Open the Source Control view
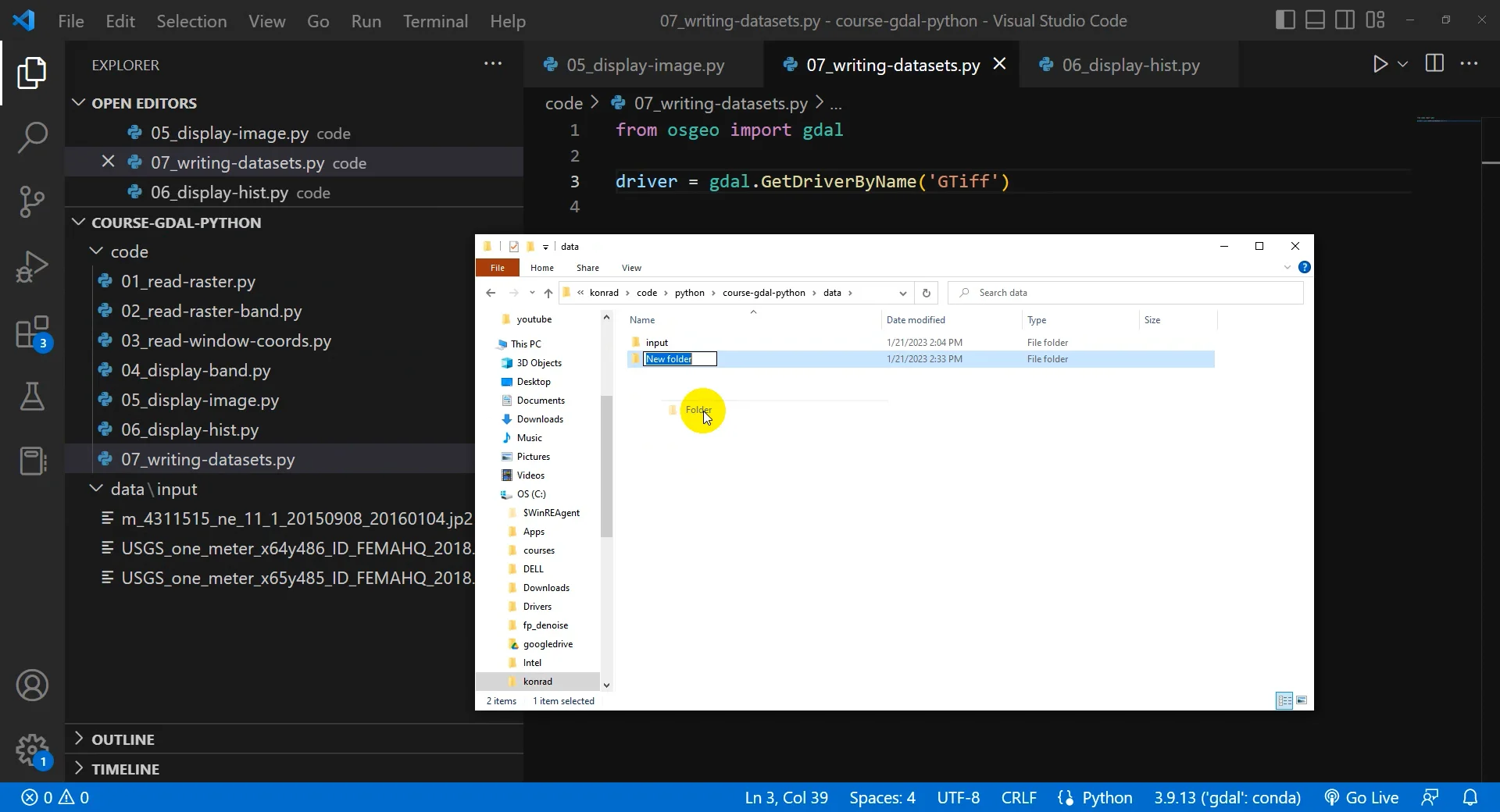 click(x=32, y=201)
